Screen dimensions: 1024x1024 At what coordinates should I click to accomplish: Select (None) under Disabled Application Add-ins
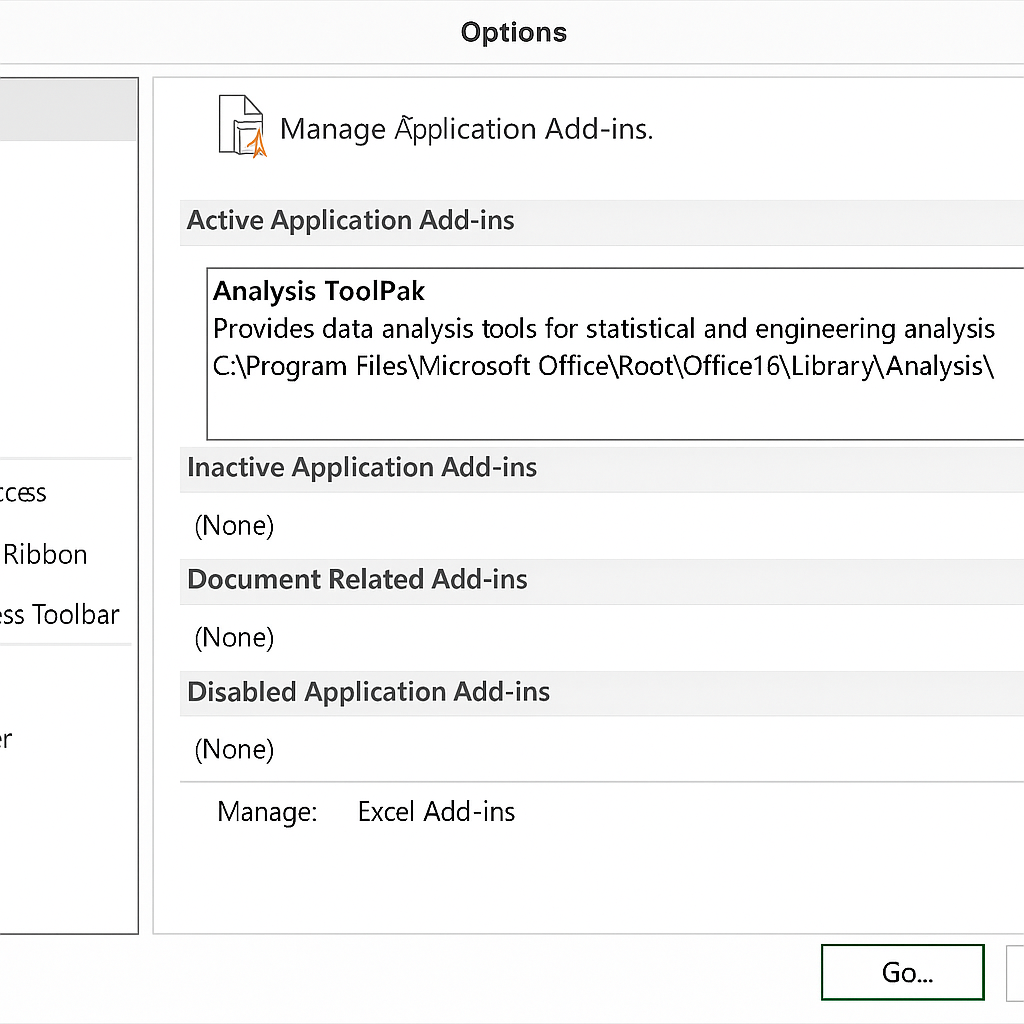tap(234, 750)
